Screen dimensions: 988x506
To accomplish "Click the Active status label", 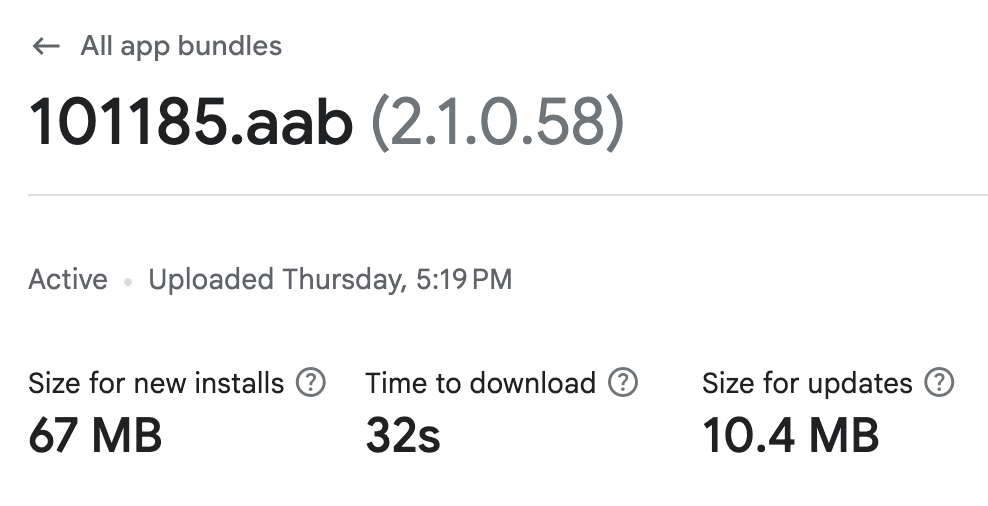I will click(x=68, y=279).
